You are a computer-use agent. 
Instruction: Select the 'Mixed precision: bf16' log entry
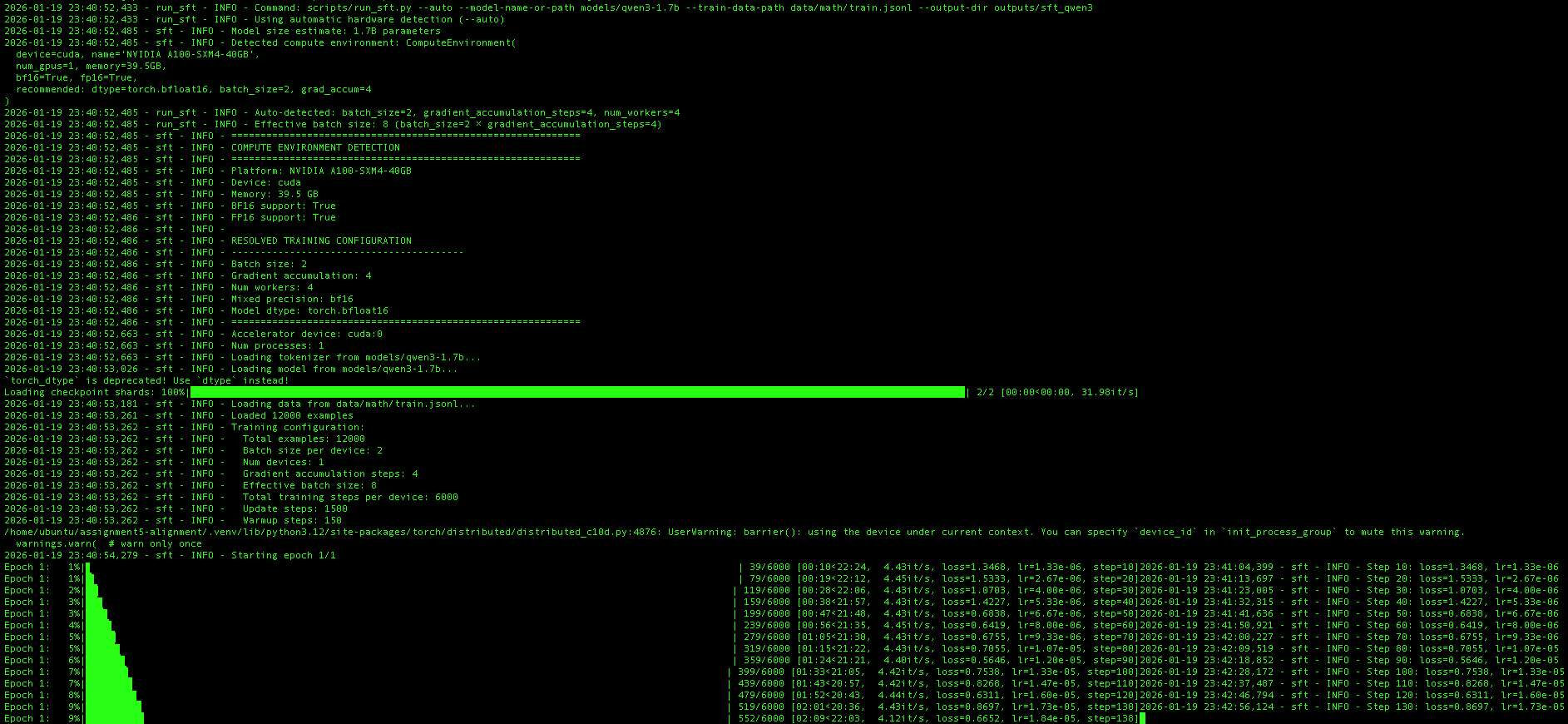[292, 299]
